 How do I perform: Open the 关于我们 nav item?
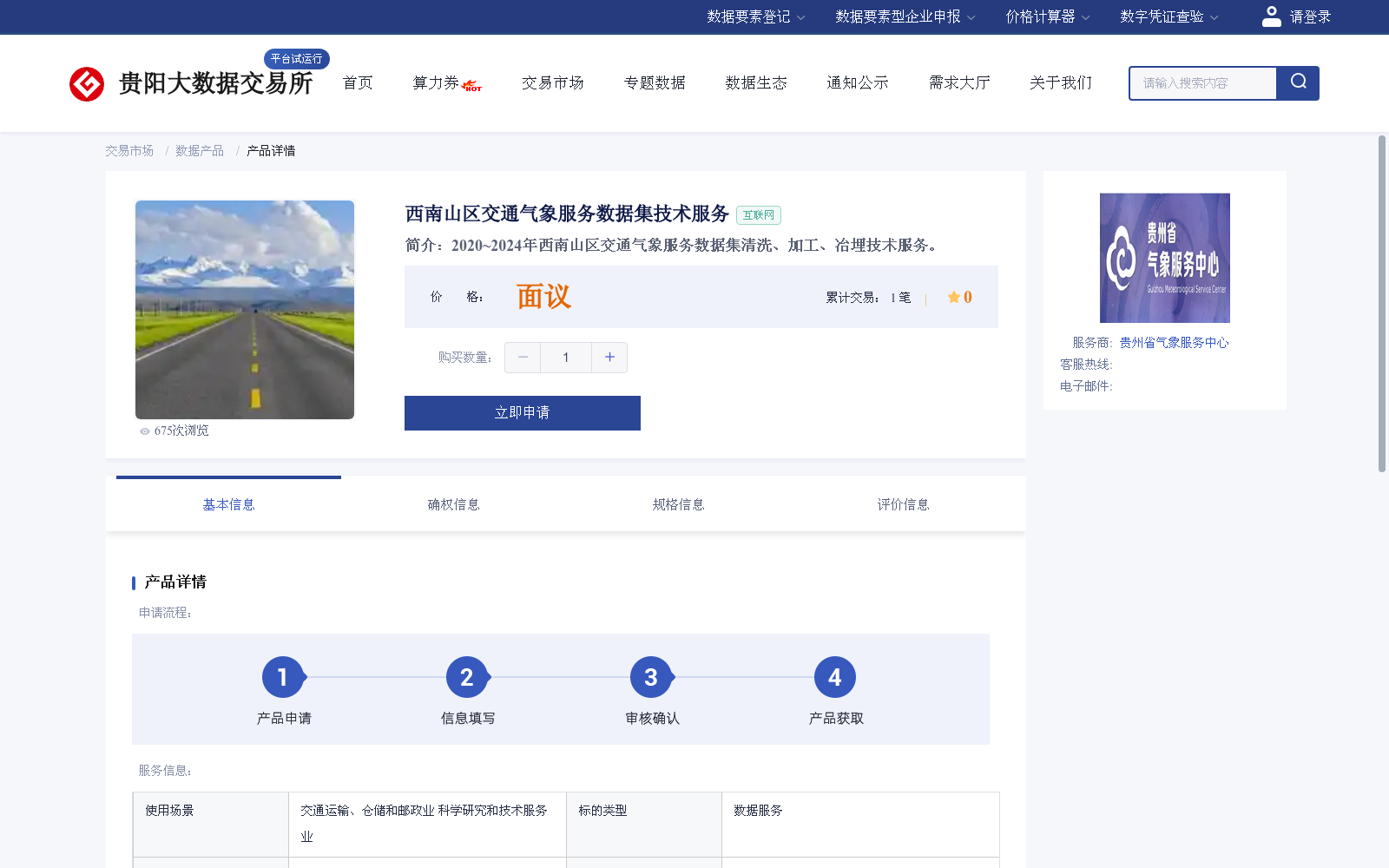1061,82
